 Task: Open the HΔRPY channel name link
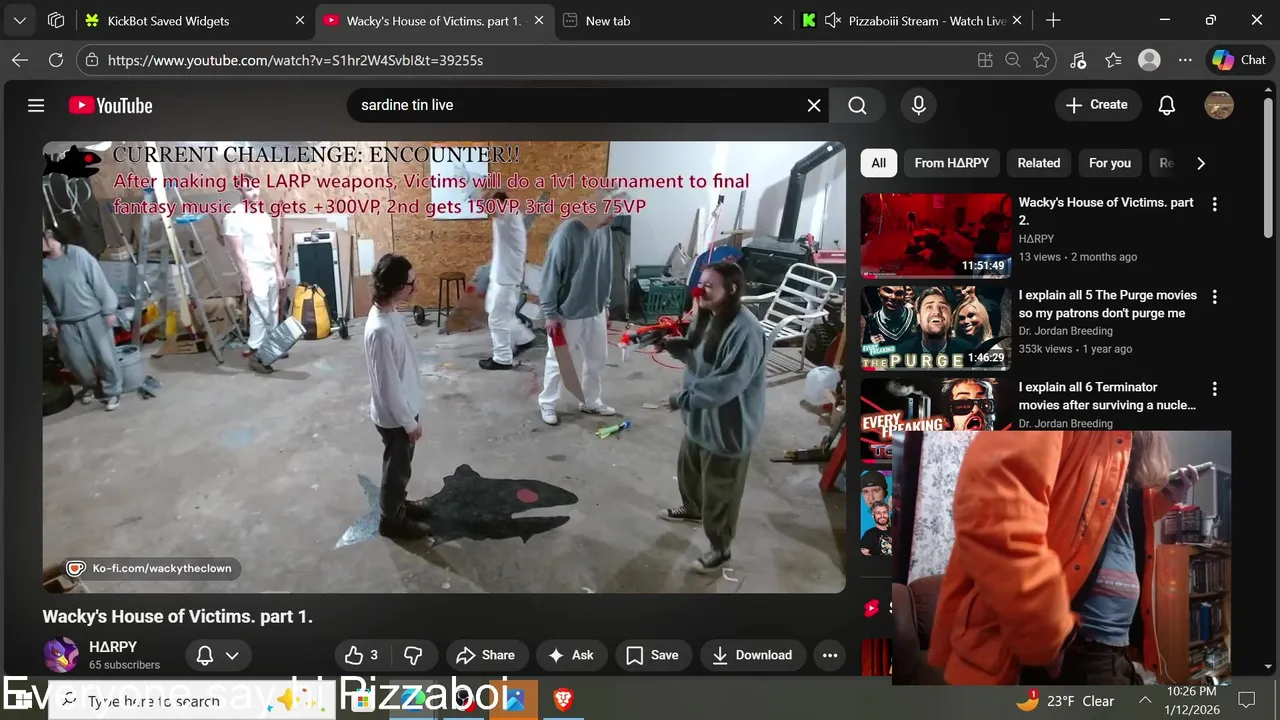click(x=113, y=647)
